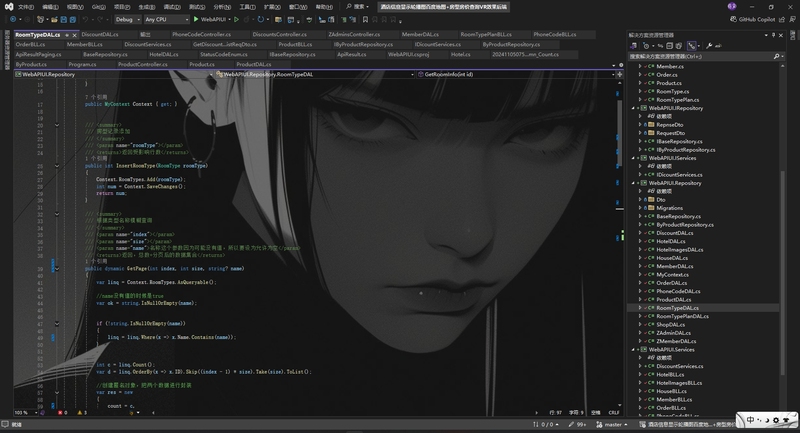Click the CRLF line ending indicator
Image resolution: width=800 pixels, height=433 pixels.
pyautogui.click(x=614, y=412)
